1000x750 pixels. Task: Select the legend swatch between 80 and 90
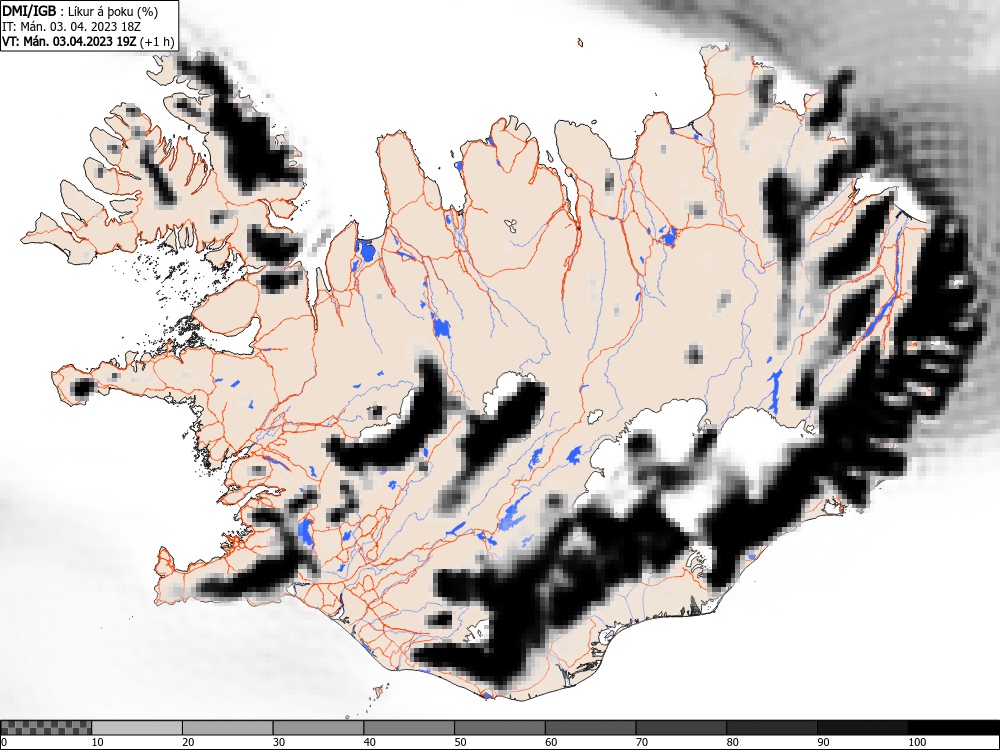click(x=771, y=728)
